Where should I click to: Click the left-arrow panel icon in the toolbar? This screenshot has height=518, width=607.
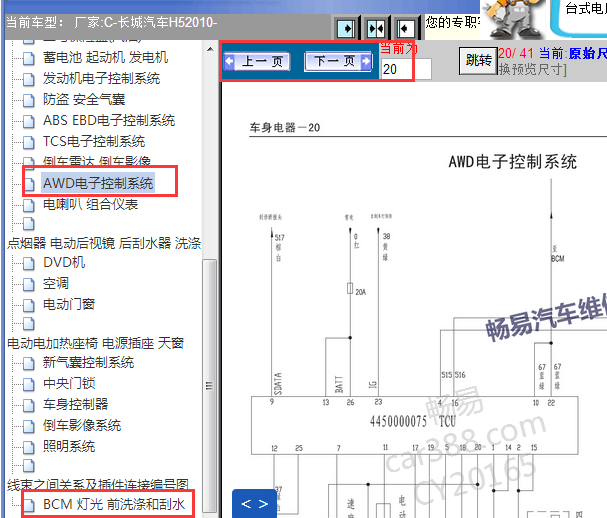coord(406,28)
